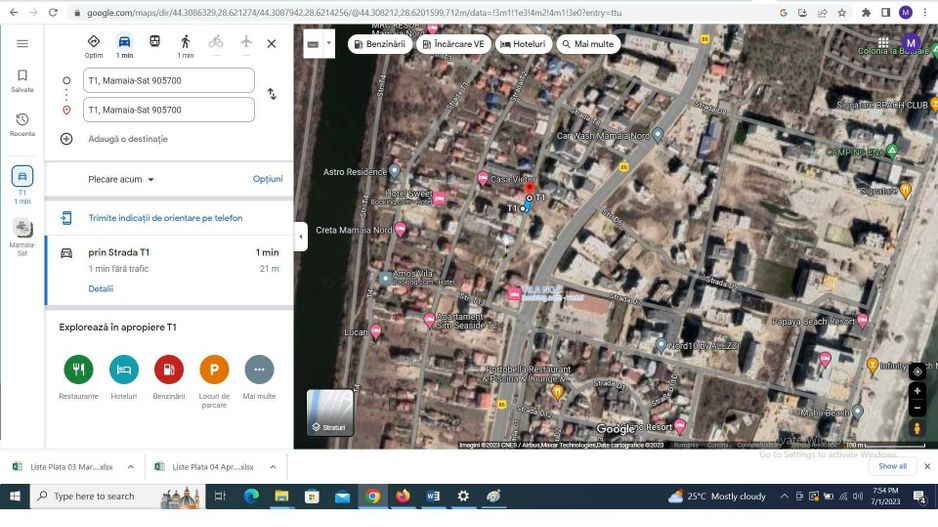This screenshot has width=938, height=527.
Task: Open the Plecare acum dropdown
Action: tap(121, 179)
